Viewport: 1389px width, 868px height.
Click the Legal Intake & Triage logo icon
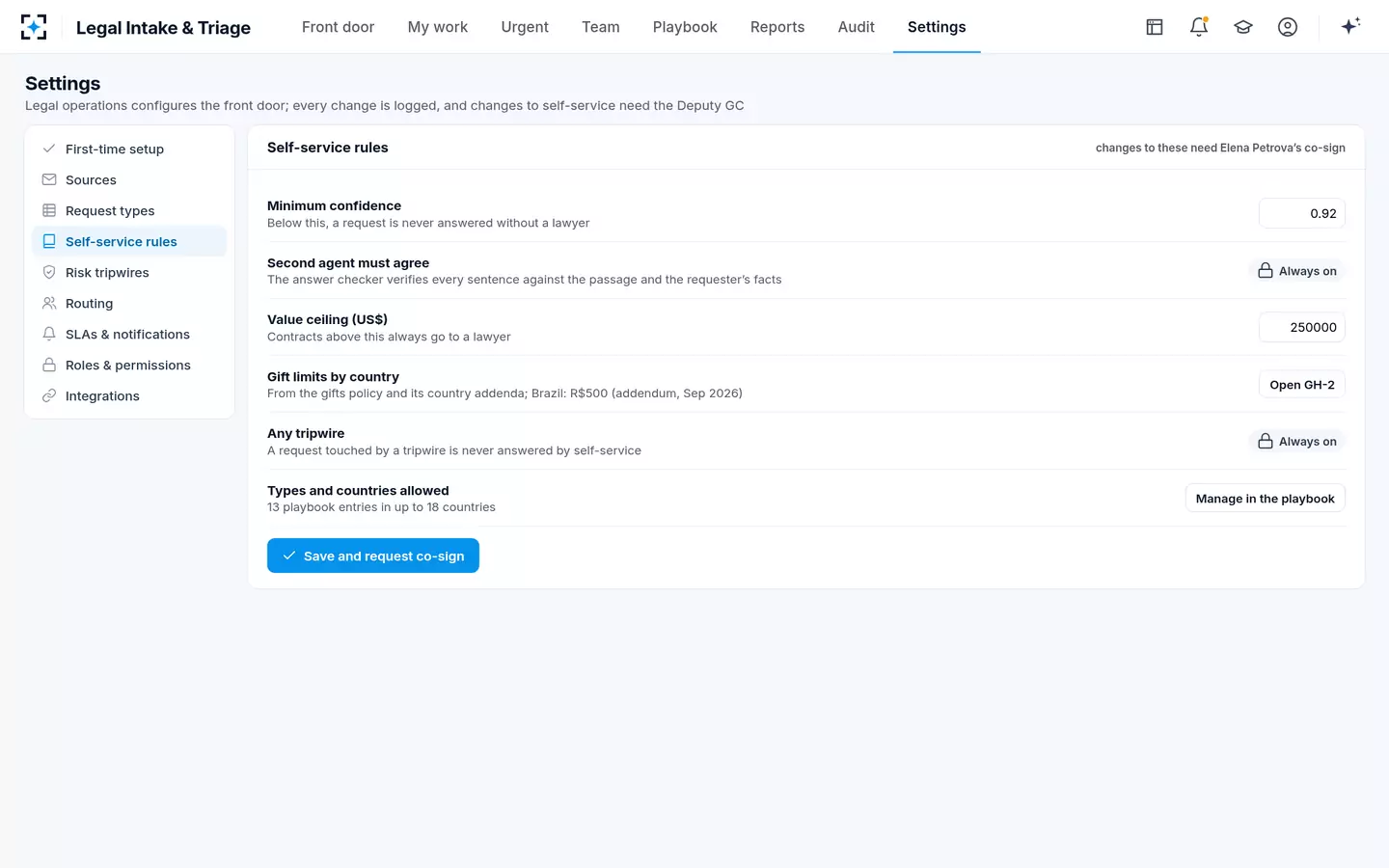(34, 27)
